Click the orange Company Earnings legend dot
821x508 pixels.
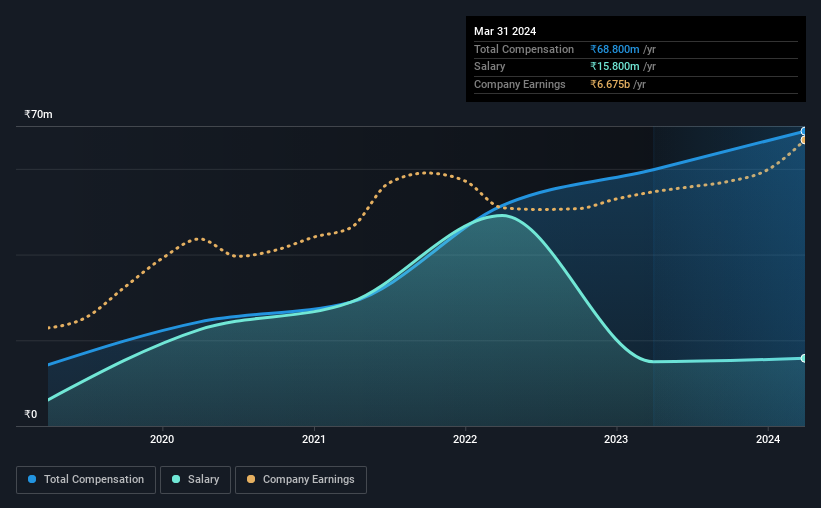tap(251, 479)
